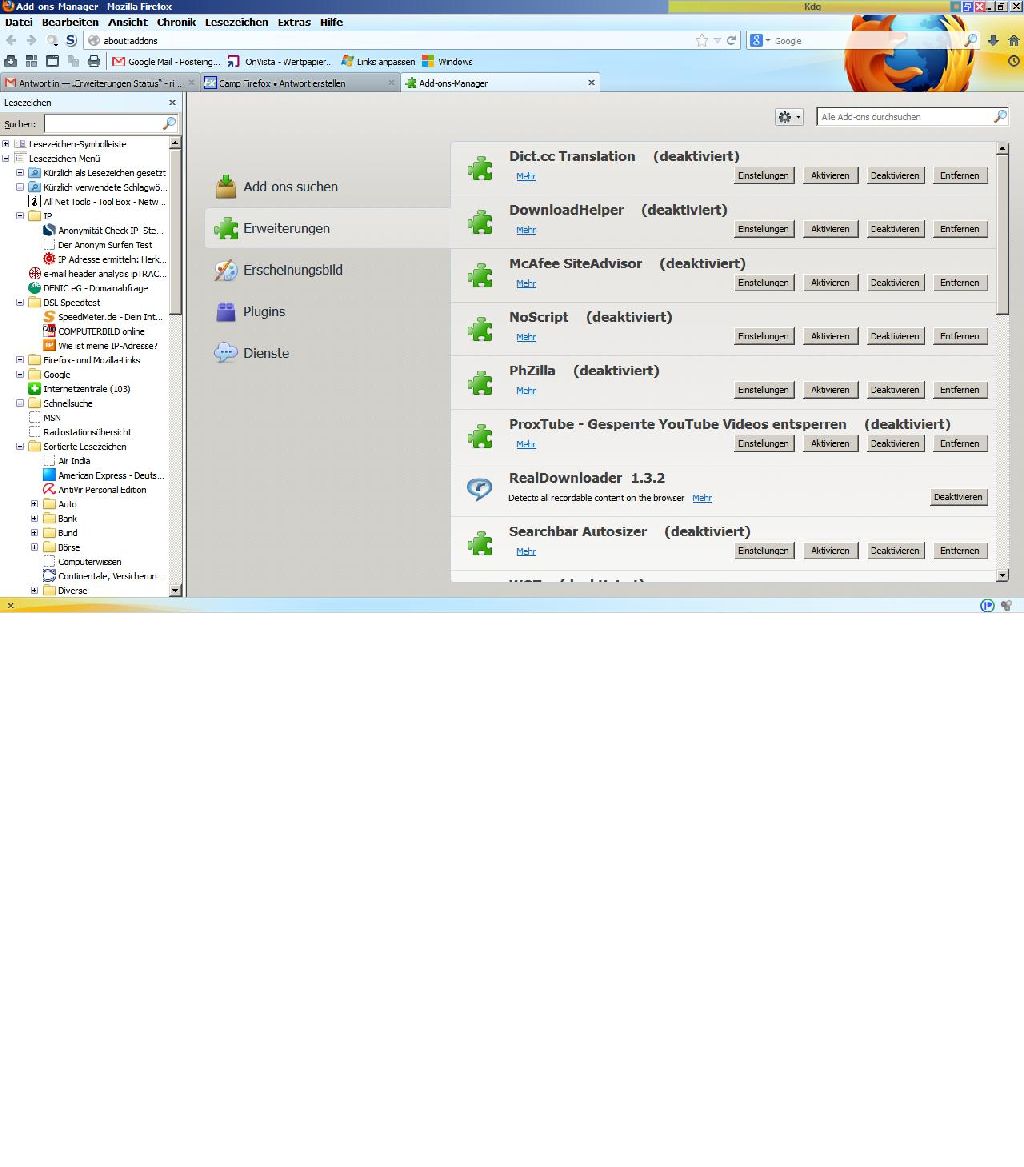Click the Add-ons suchen icon
This screenshot has width=1024, height=1167.
click(x=226, y=187)
